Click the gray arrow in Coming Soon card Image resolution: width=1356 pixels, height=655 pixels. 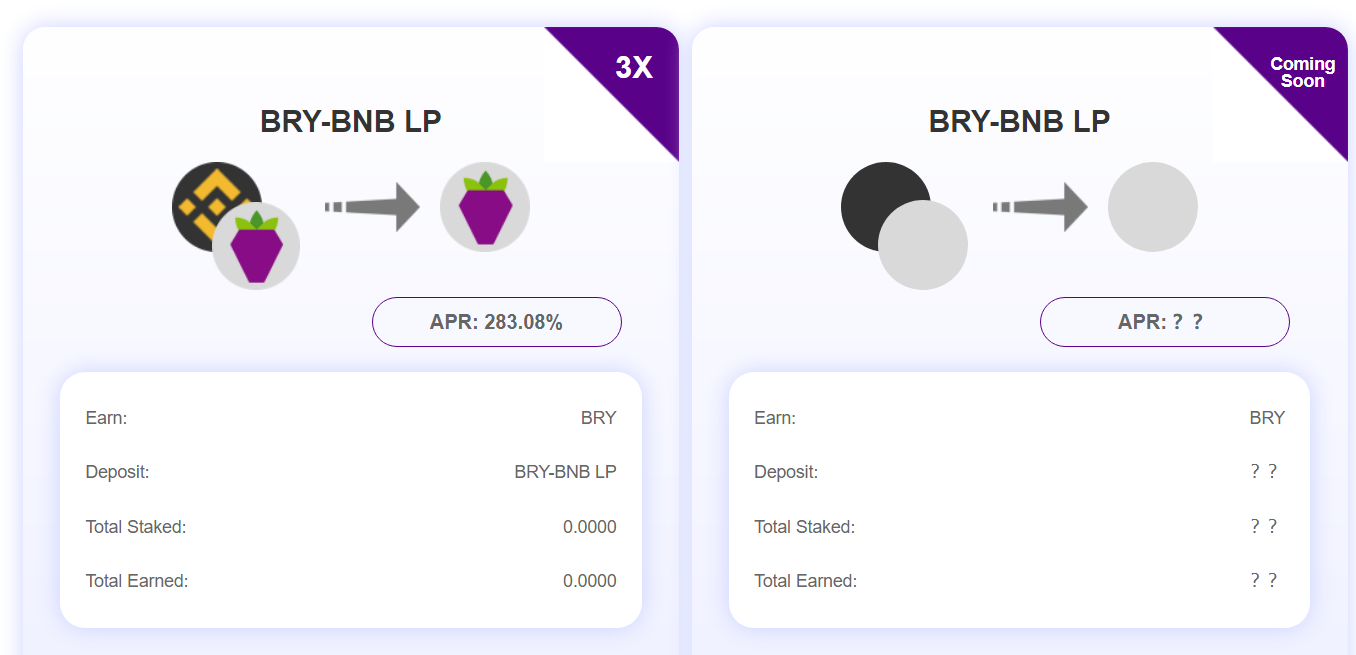(1040, 207)
